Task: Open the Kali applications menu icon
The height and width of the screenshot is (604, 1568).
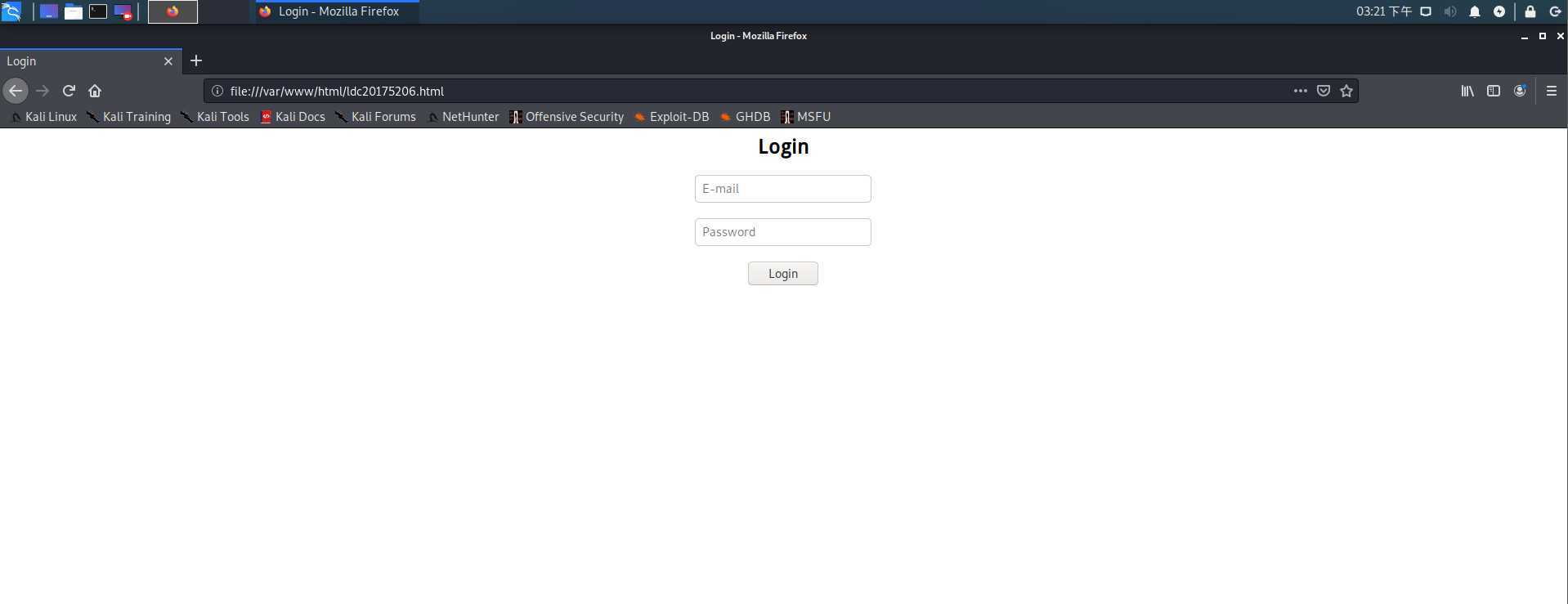Action: [x=11, y=11]
